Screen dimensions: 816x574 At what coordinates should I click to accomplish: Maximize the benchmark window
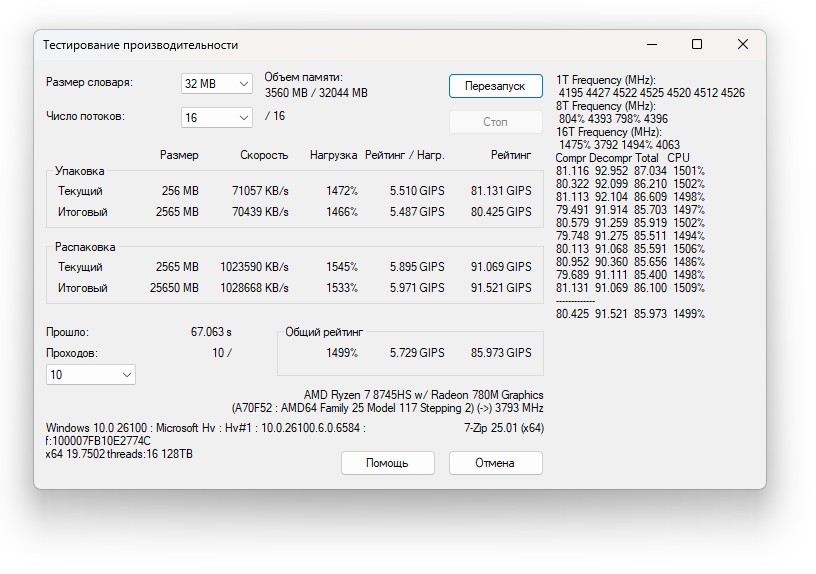tap(697, 45)
